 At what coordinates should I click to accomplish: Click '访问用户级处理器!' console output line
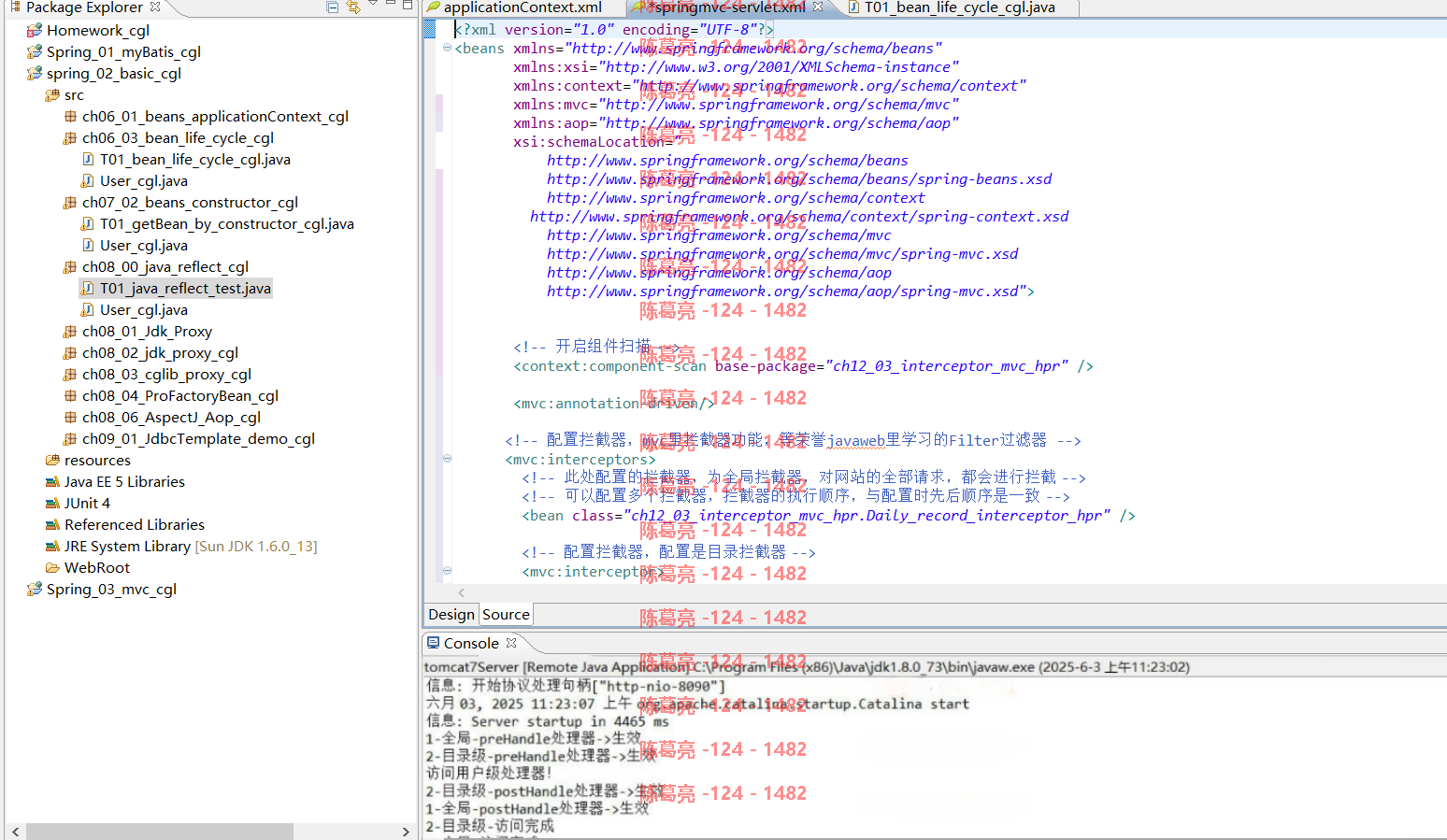point(489,773)
